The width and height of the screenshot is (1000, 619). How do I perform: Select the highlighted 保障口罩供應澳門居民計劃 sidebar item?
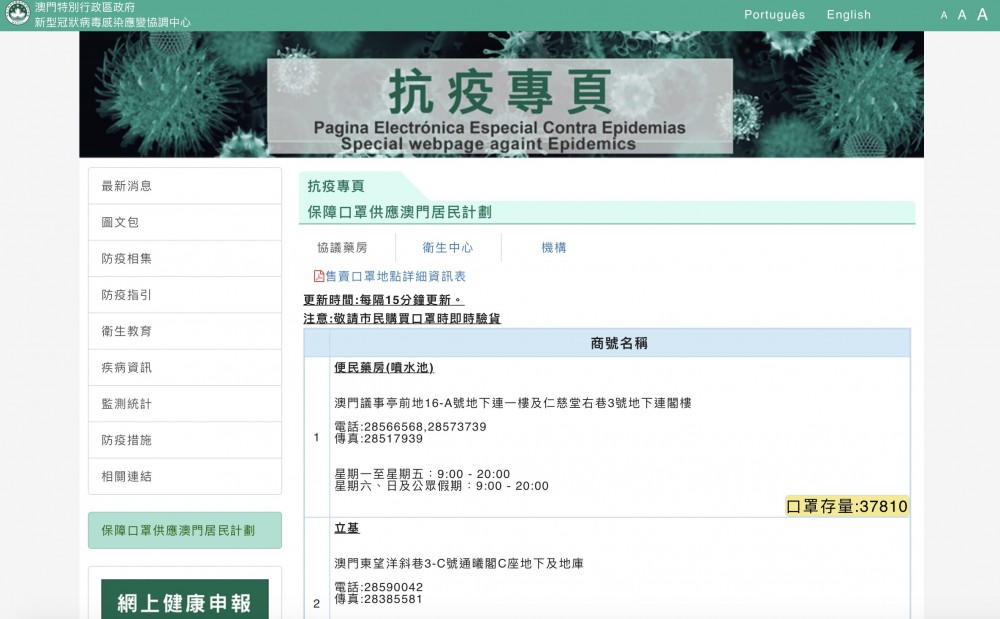pyautogui.click(x=184, y=530)
